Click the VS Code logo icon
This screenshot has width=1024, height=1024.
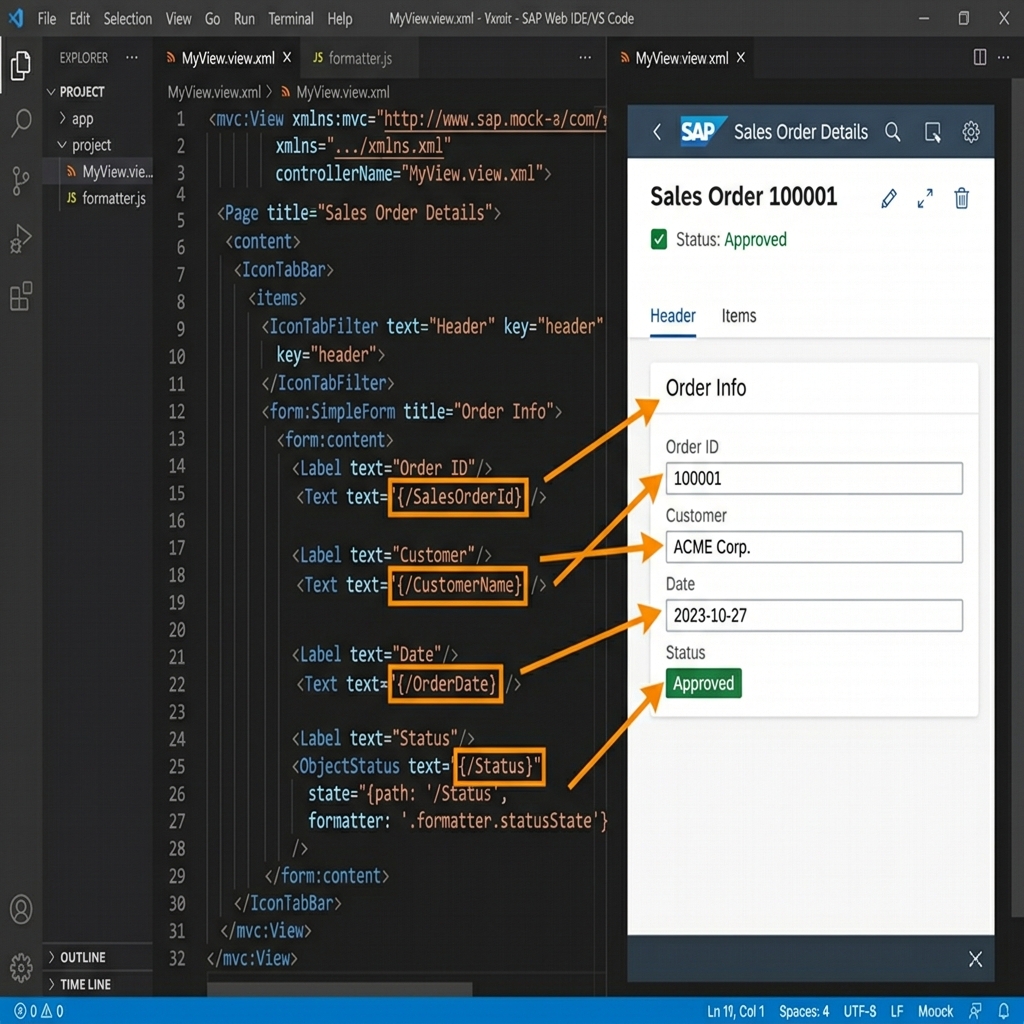[x=16, y=18]
